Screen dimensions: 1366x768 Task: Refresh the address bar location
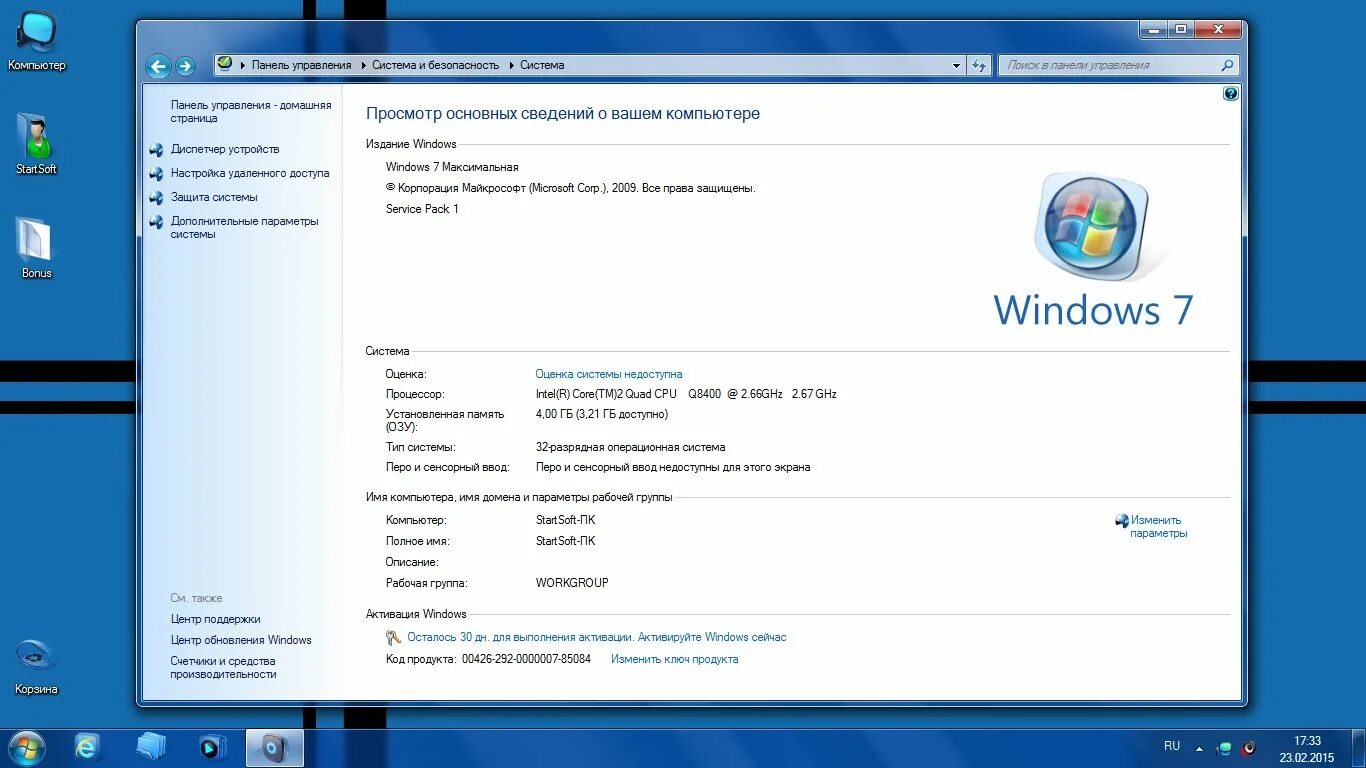pyautogui.click(x=979, y=65)
